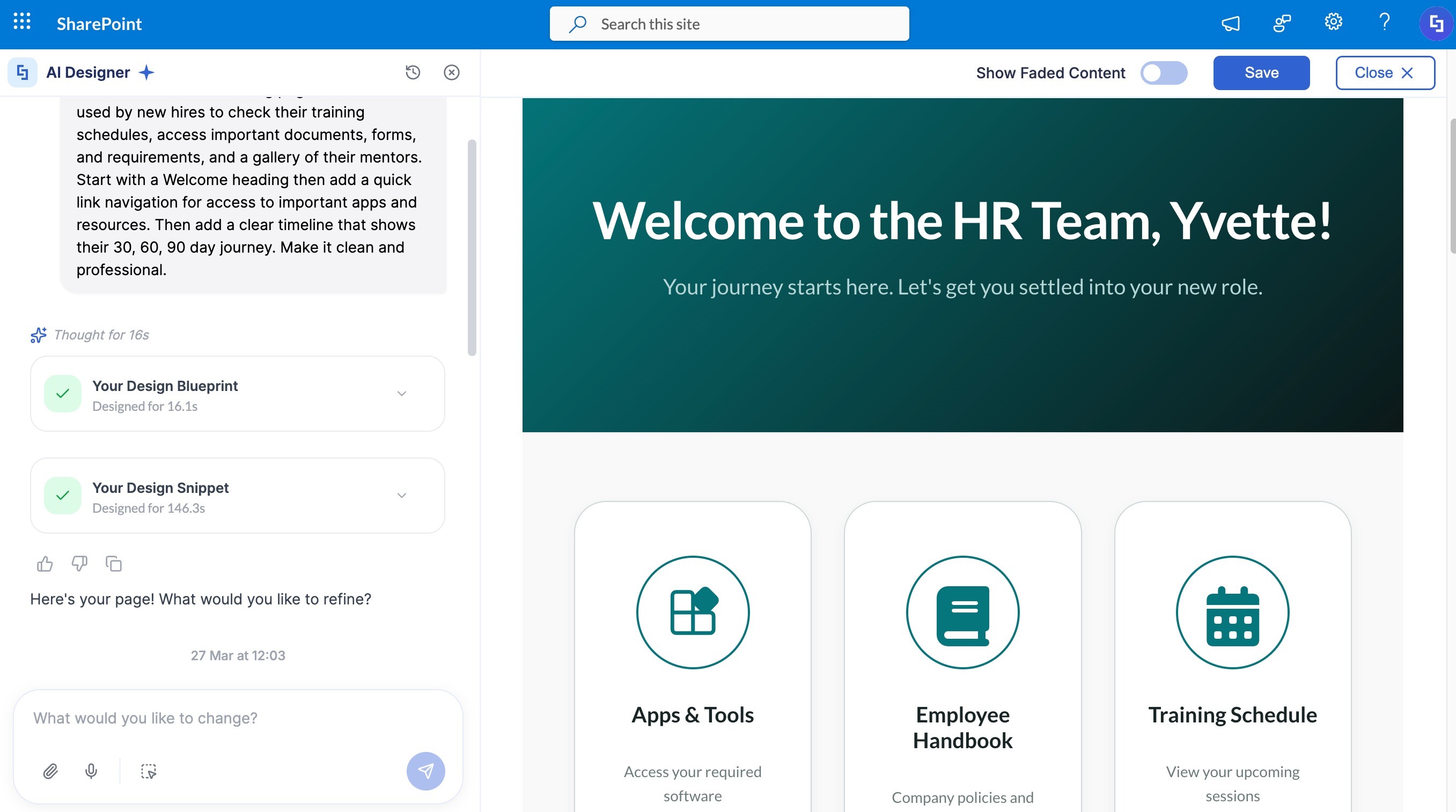
Task: Click 'Designed for 146.3s' text
Action: 149,508
